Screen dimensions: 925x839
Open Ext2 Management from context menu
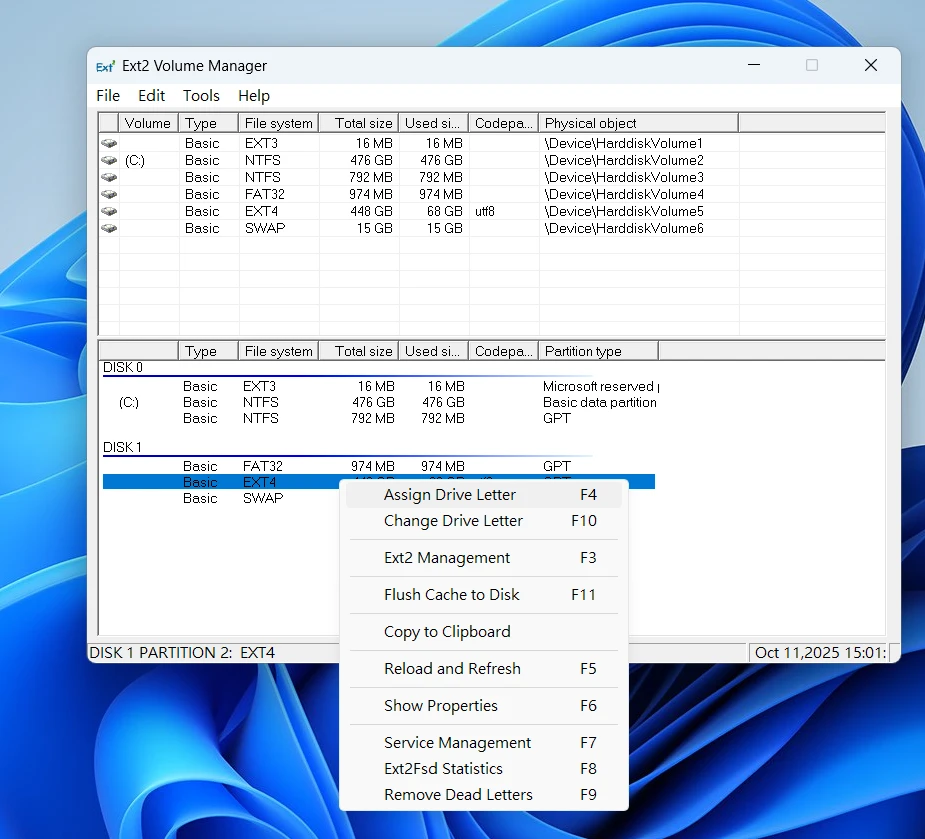(x=447, y=558)
